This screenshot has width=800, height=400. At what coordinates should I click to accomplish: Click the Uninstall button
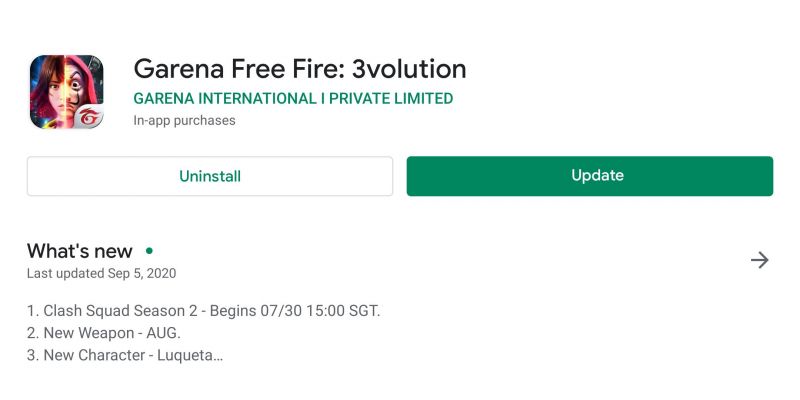pyautogui.click(x=210, y=176)
